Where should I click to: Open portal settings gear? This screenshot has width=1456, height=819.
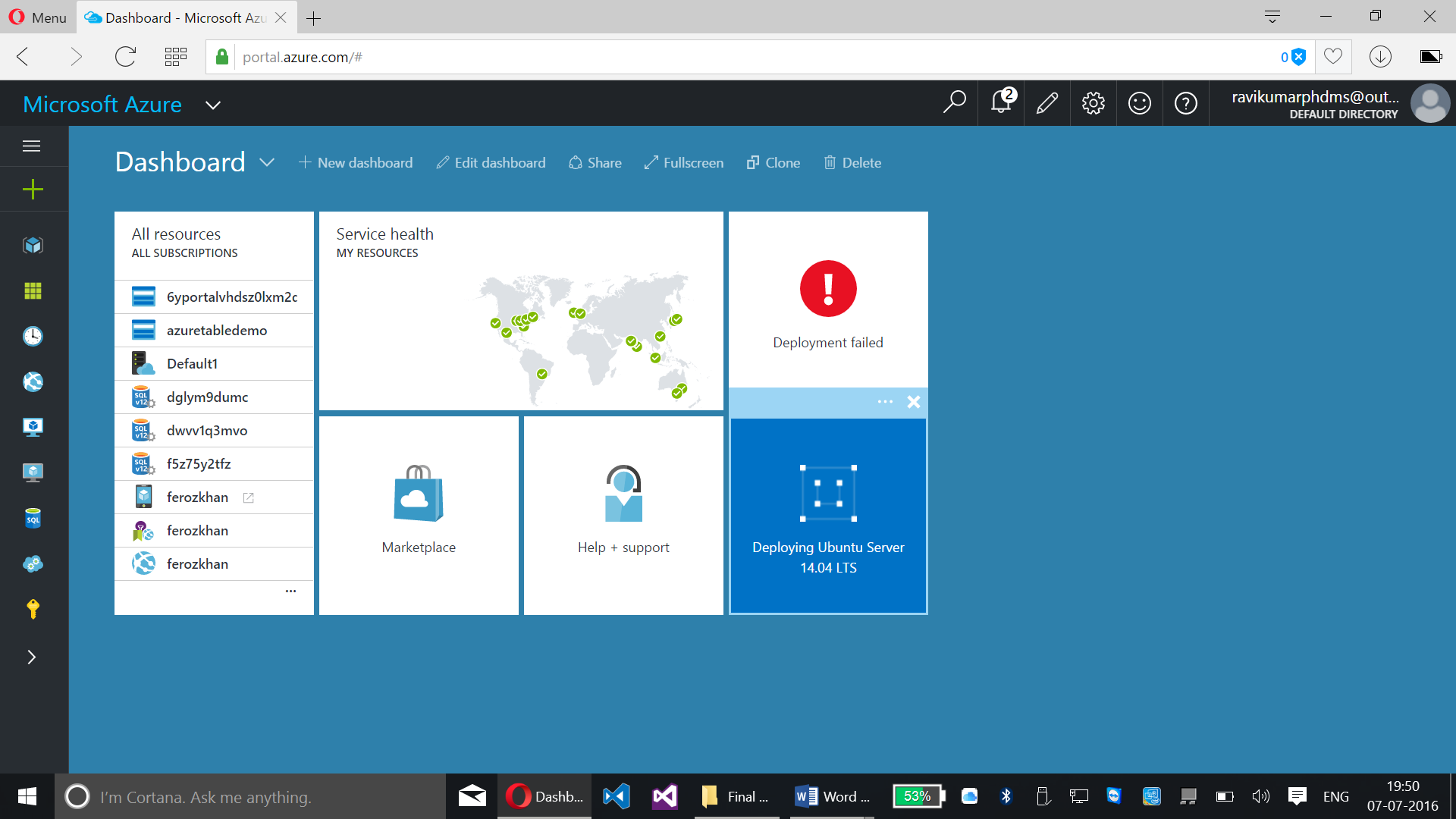click(x=1093, y=102)
